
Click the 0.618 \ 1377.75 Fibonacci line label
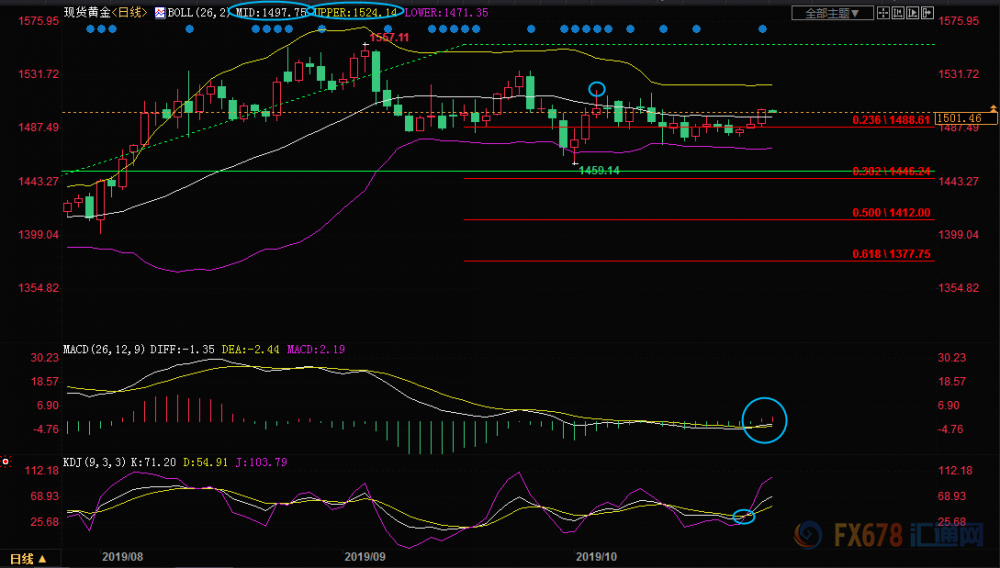(x=891, y=254)
